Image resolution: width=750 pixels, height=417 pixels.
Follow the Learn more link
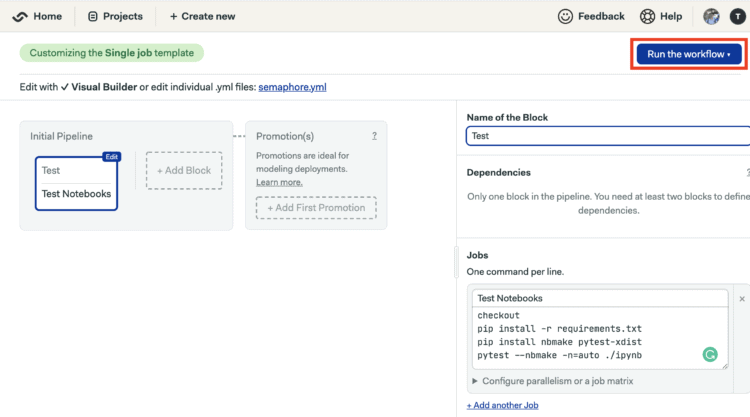pos(279,182)
